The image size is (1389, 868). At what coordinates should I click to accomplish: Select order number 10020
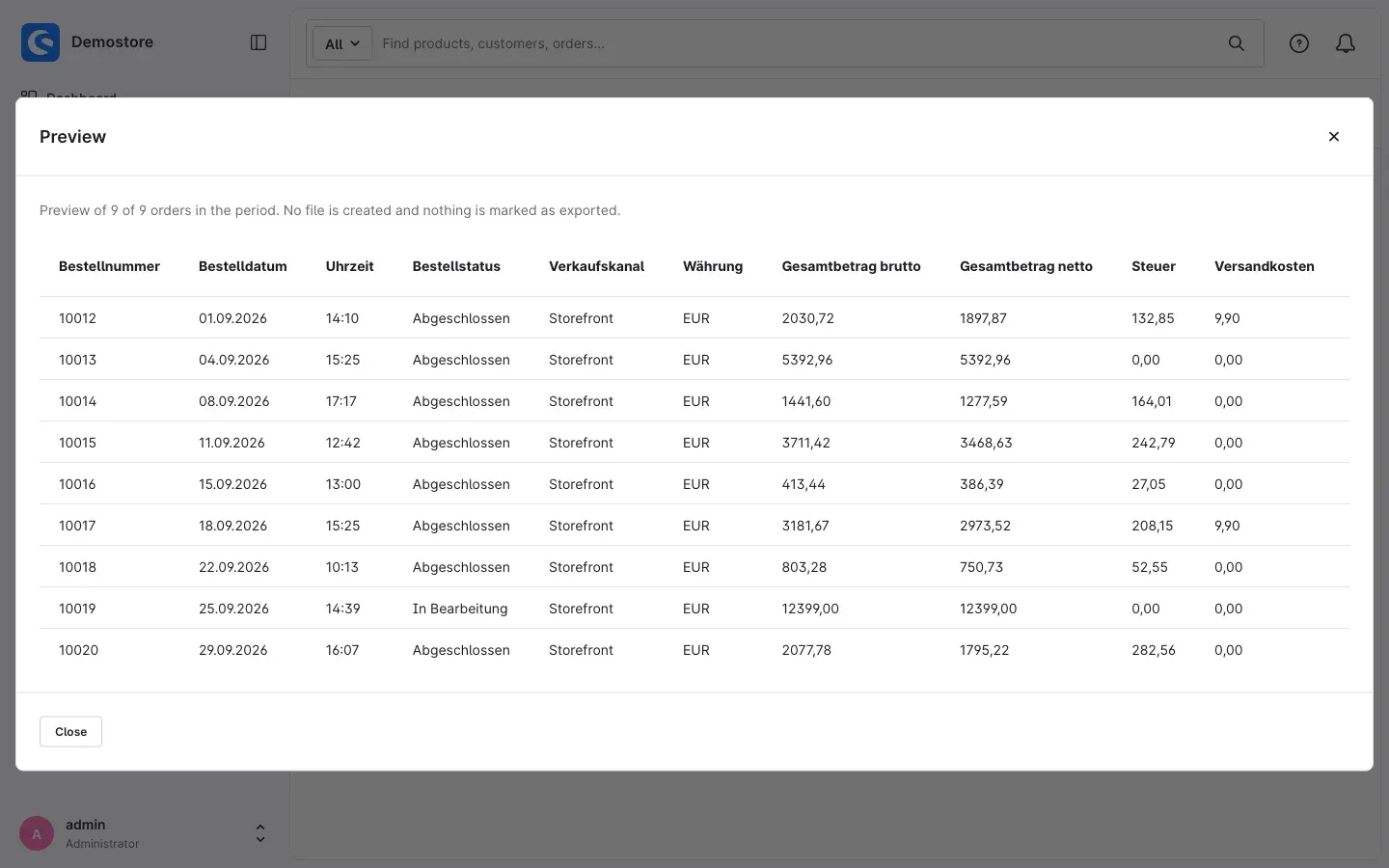(78, 650)
